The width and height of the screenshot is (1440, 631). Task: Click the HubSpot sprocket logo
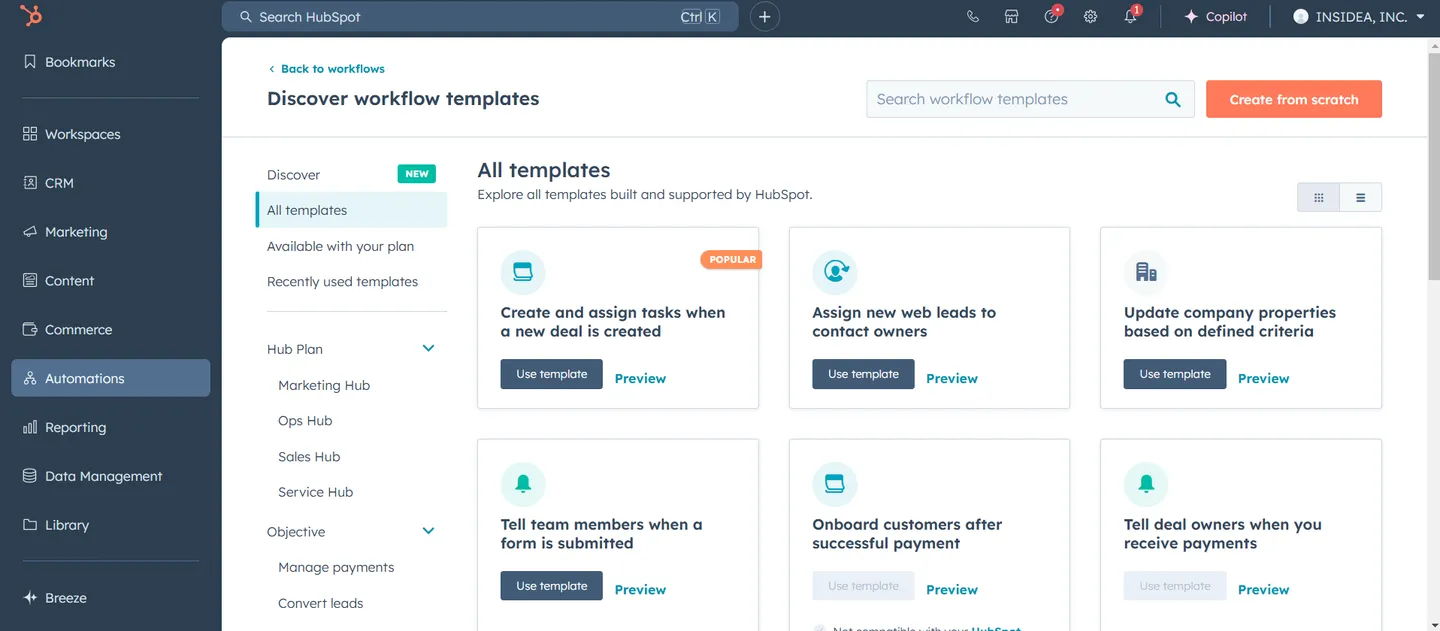pos(32,16)
